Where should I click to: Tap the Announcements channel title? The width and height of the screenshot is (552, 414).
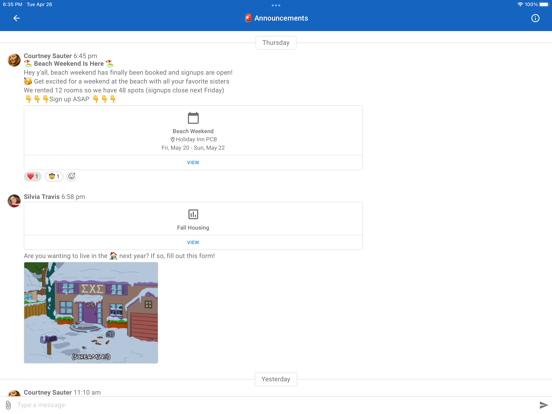277,18
